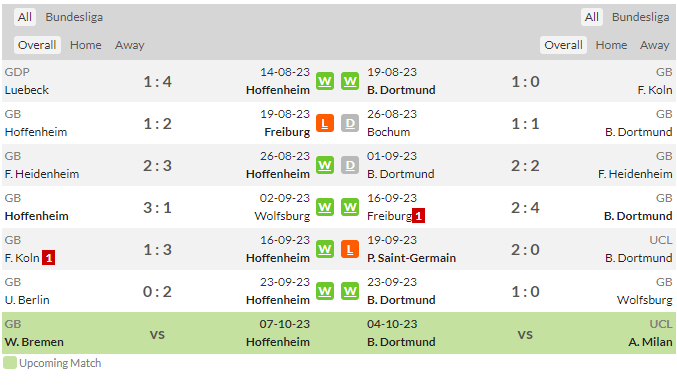Click gray D badge for F. Heidenheim draw
The image size is (677, 389).
(x=350, y=165)
